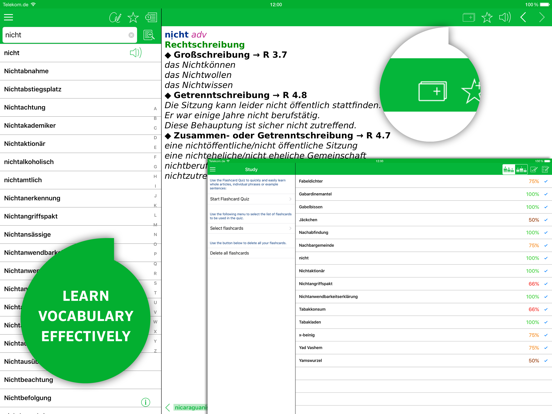
Task: Tap the full-text search icon beside search field
Action: pos(149,35)
